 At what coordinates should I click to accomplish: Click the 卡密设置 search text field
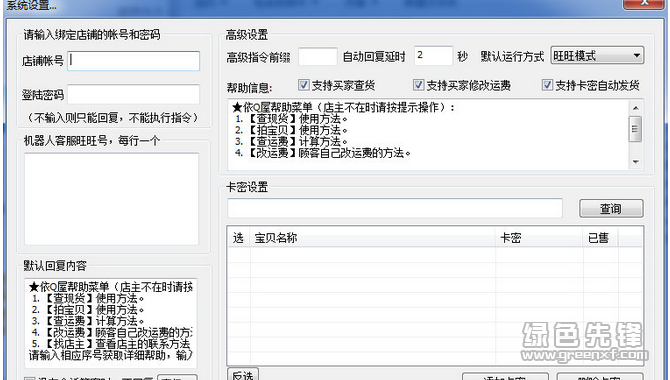coord(395,208)
